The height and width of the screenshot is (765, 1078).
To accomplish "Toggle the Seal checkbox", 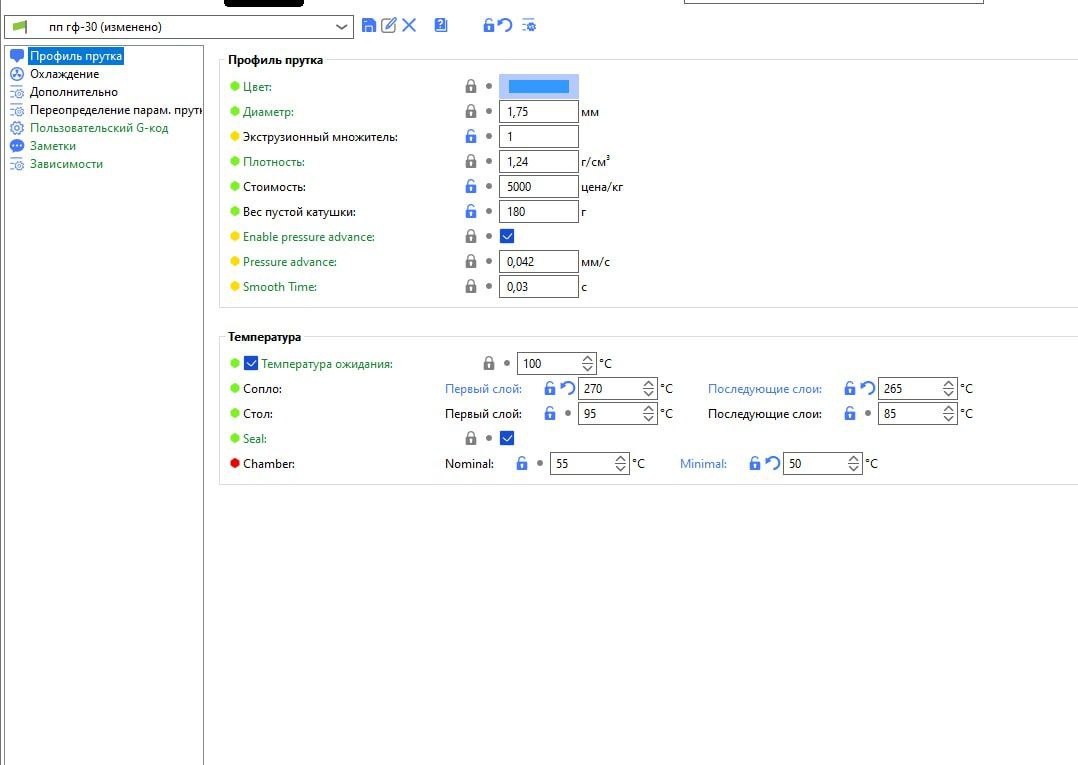I will [507, 438].
